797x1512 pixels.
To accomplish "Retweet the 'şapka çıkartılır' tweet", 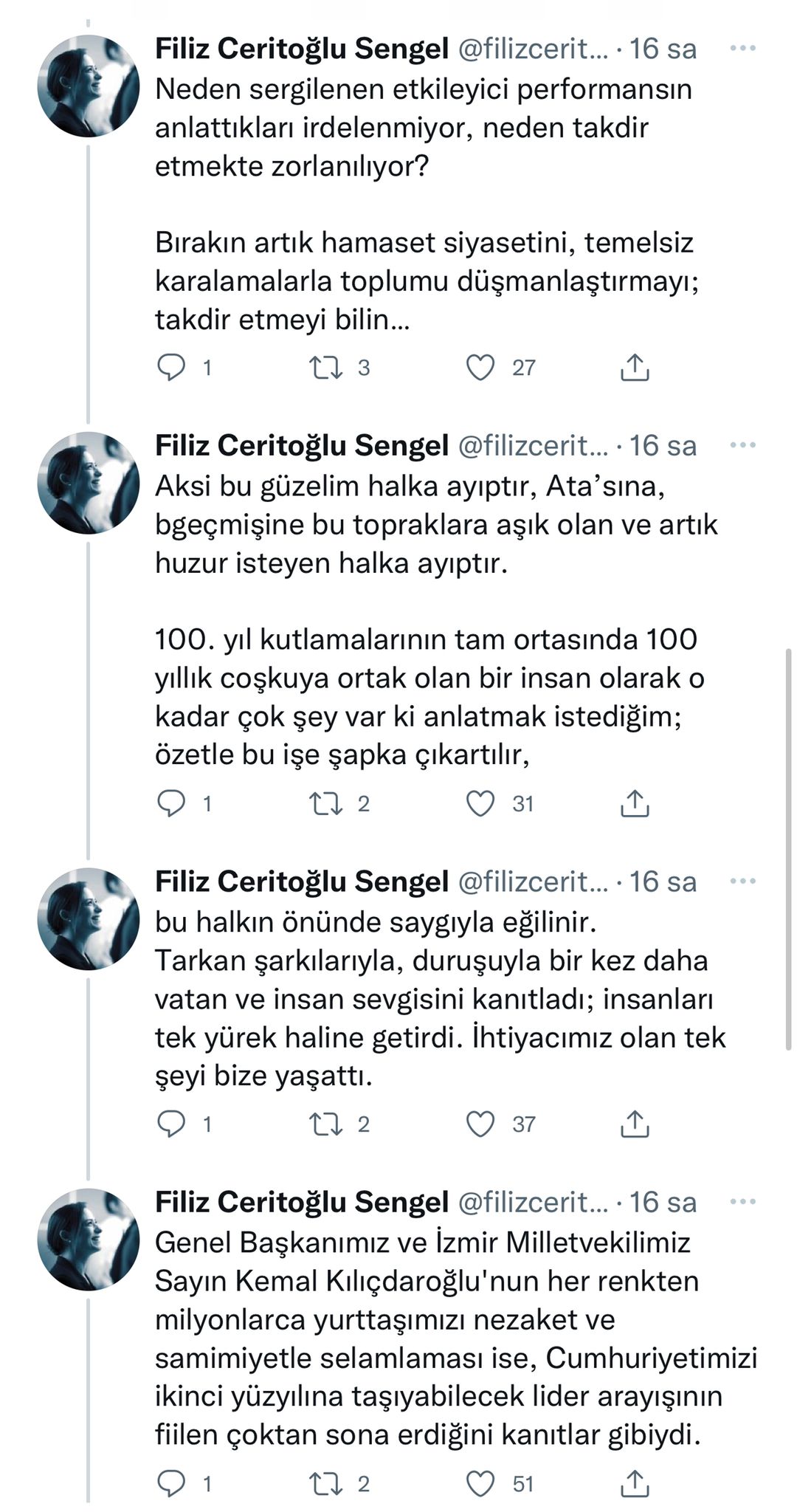I will pos(325,803).
